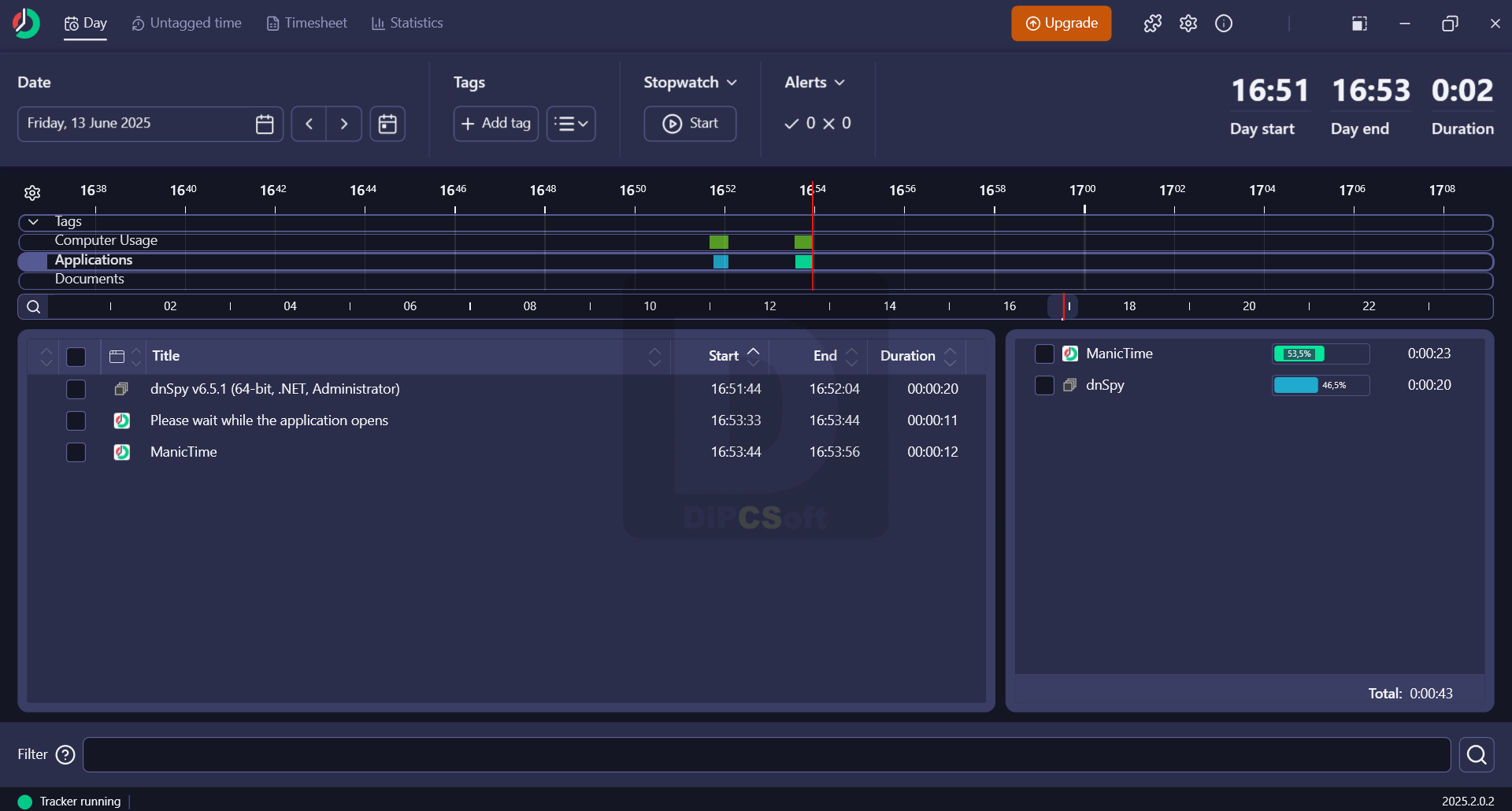Open the plugins puzzle icon
Viewport: 1512px width, 811px height.
click(x=1153, y=24)
